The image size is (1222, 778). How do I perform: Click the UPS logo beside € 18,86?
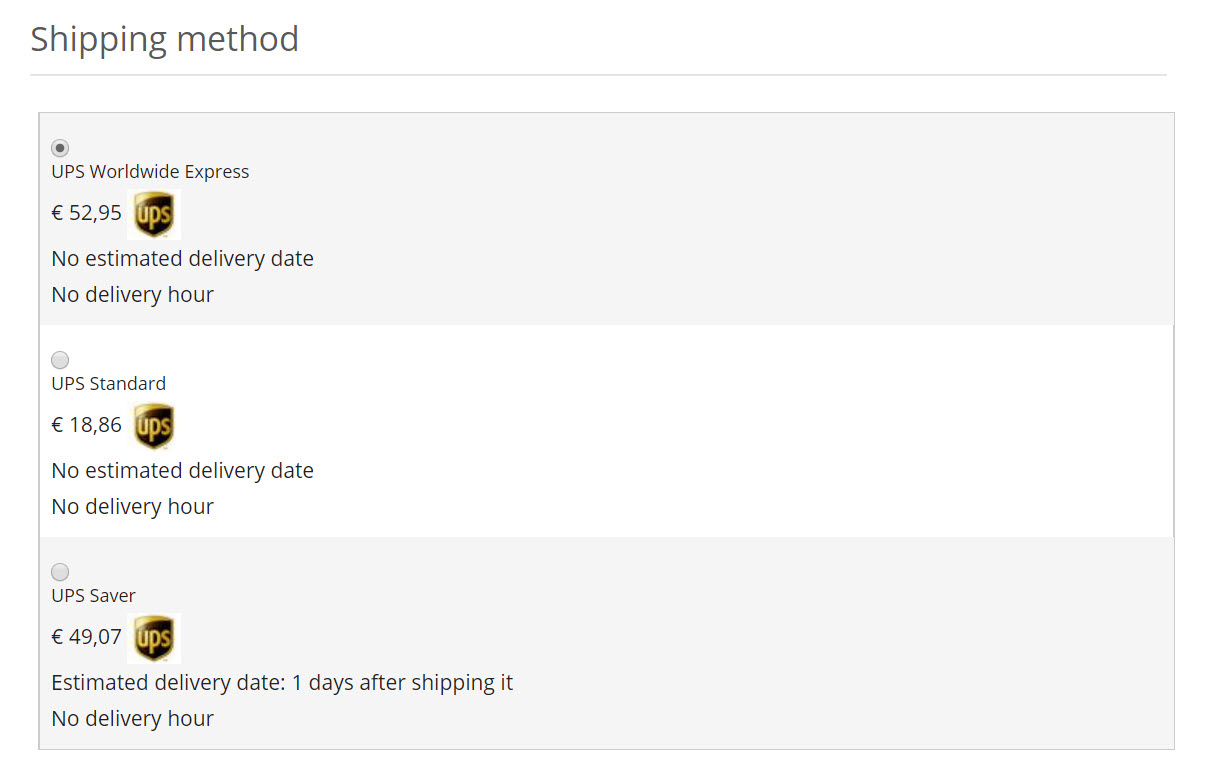(x=154, y=426)
